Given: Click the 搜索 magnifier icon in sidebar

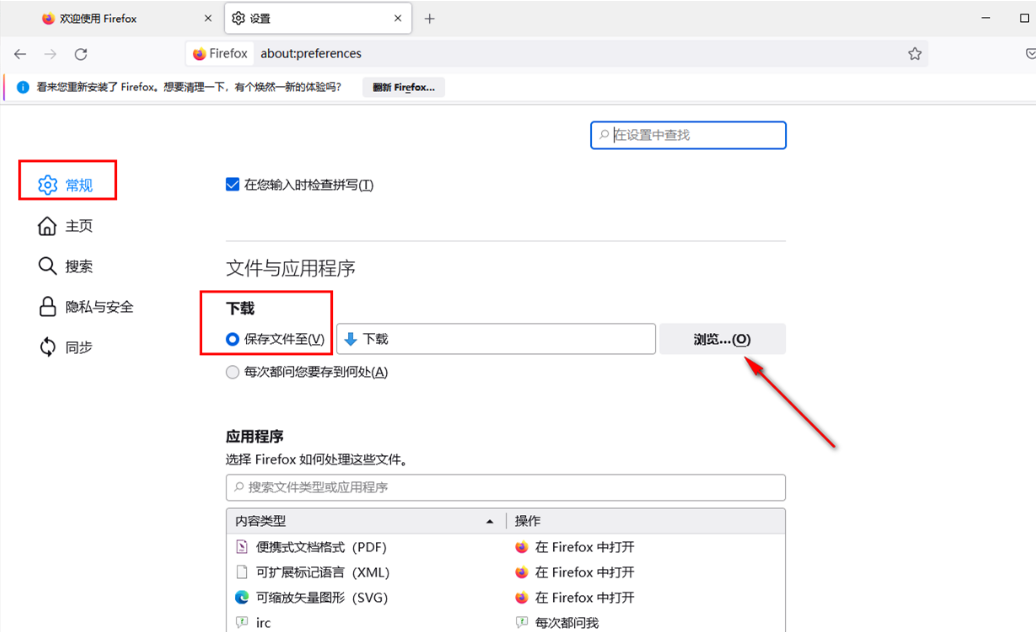Looking at the screenshot, I should (47, 266).
